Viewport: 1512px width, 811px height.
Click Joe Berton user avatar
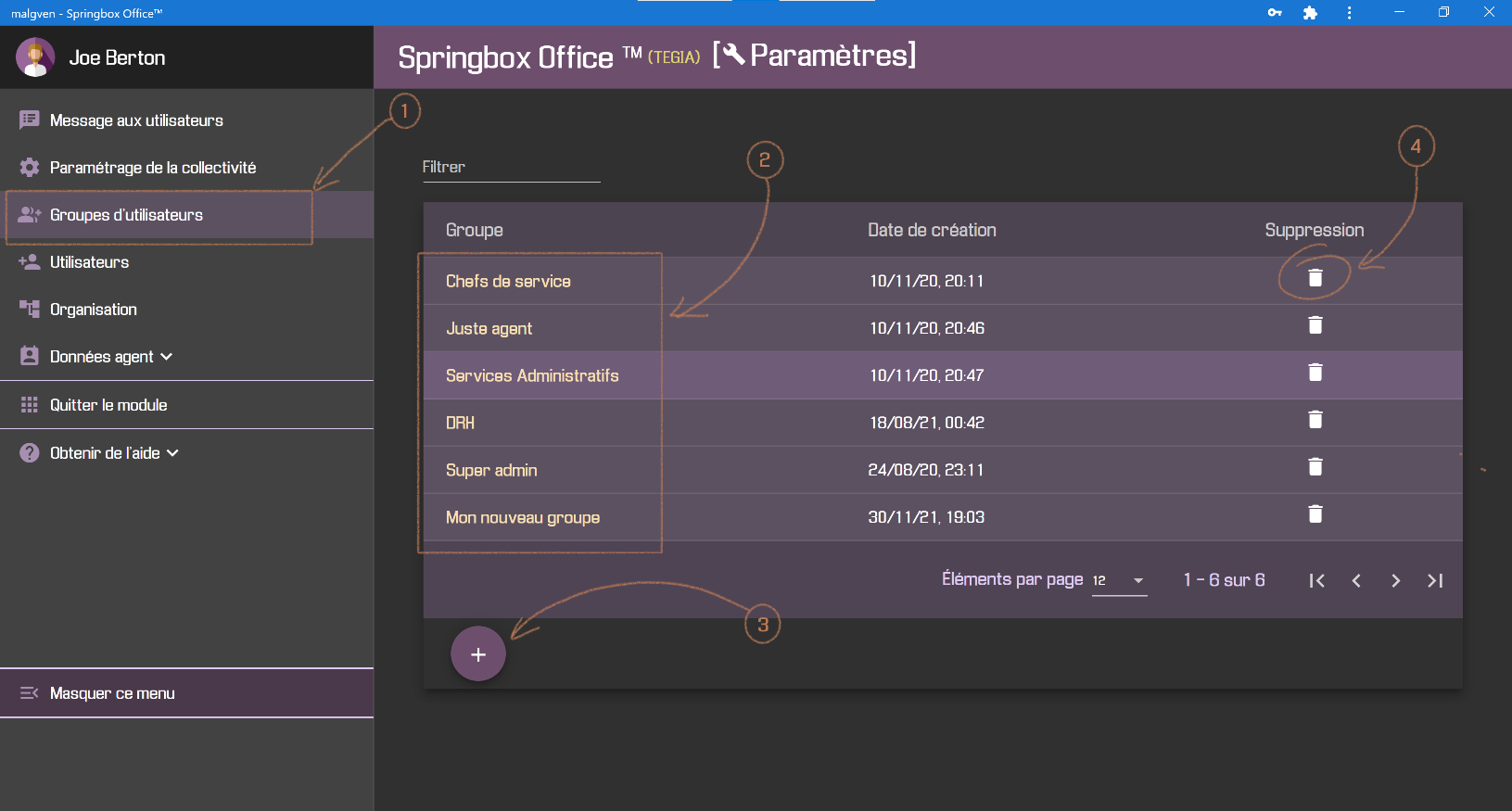(x=35, y=57)
